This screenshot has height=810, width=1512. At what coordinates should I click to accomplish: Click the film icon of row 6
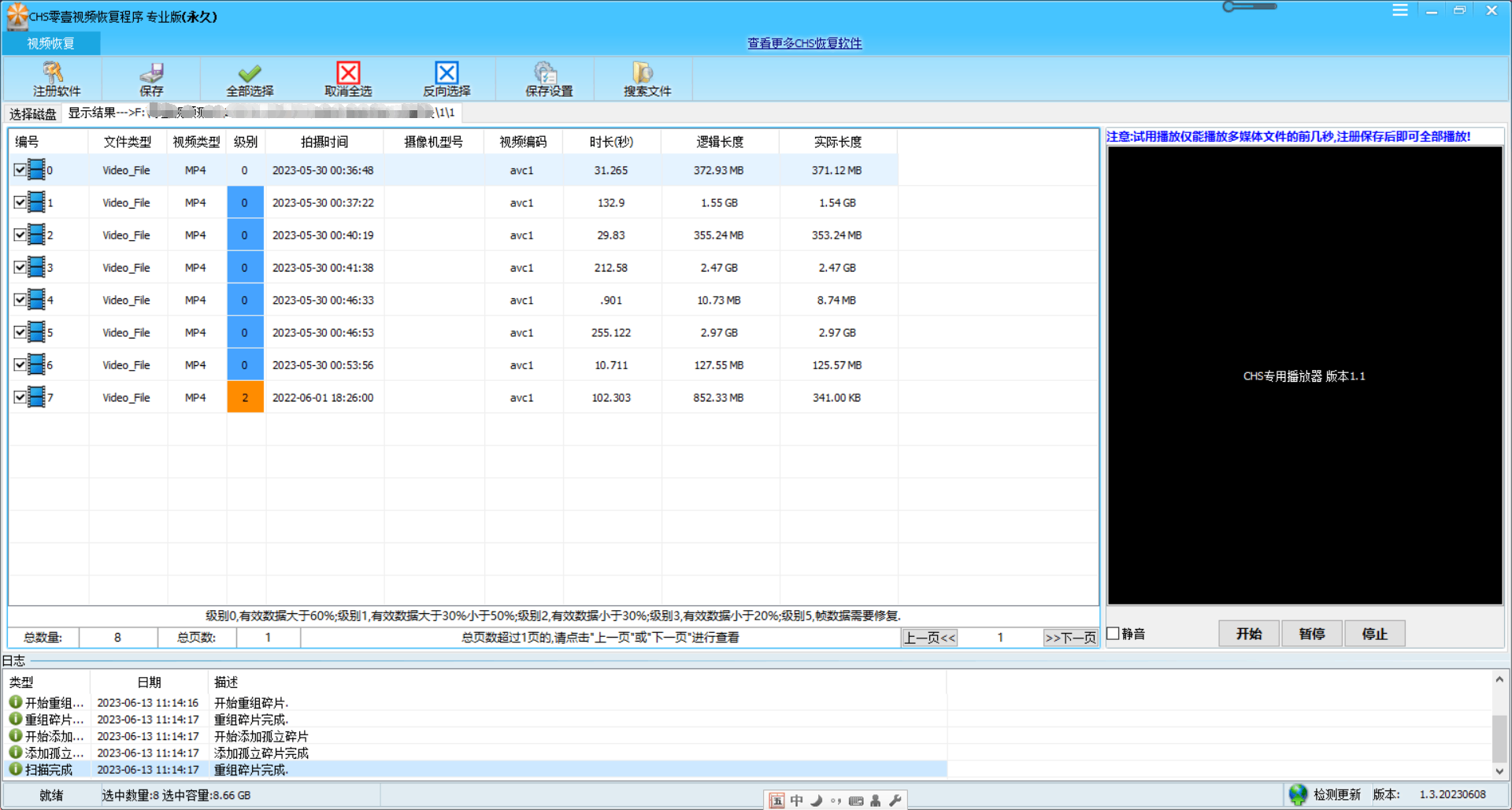coord(36,364)
